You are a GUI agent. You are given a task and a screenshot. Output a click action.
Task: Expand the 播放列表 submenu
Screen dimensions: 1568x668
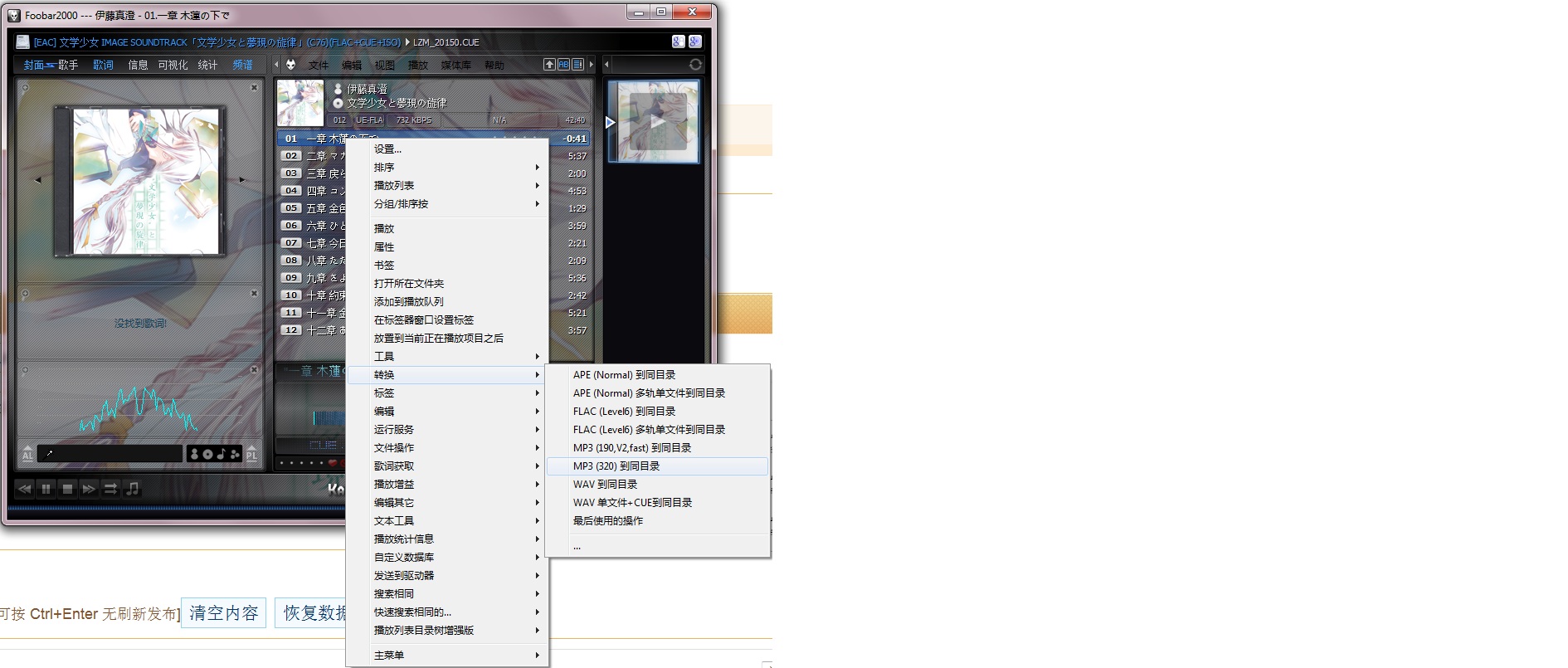(448, 186)
